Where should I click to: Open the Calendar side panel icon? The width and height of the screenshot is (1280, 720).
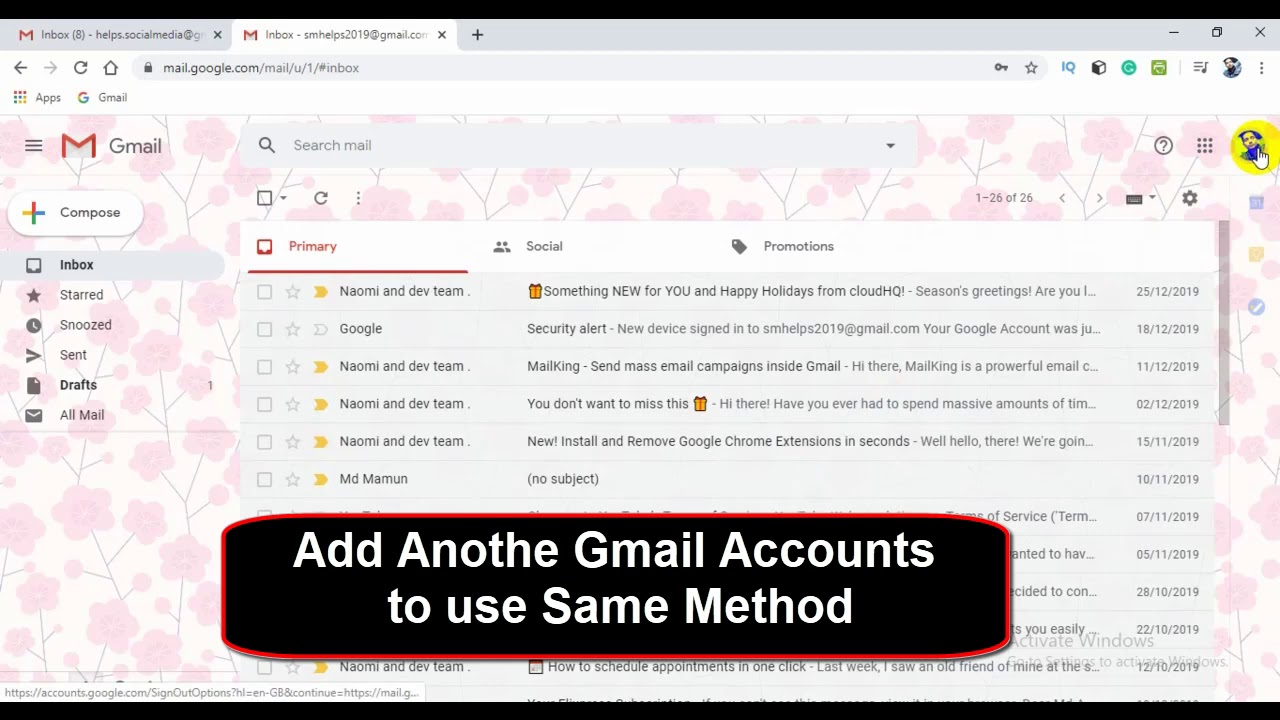pyautogui.click(x=1256, y=203)
